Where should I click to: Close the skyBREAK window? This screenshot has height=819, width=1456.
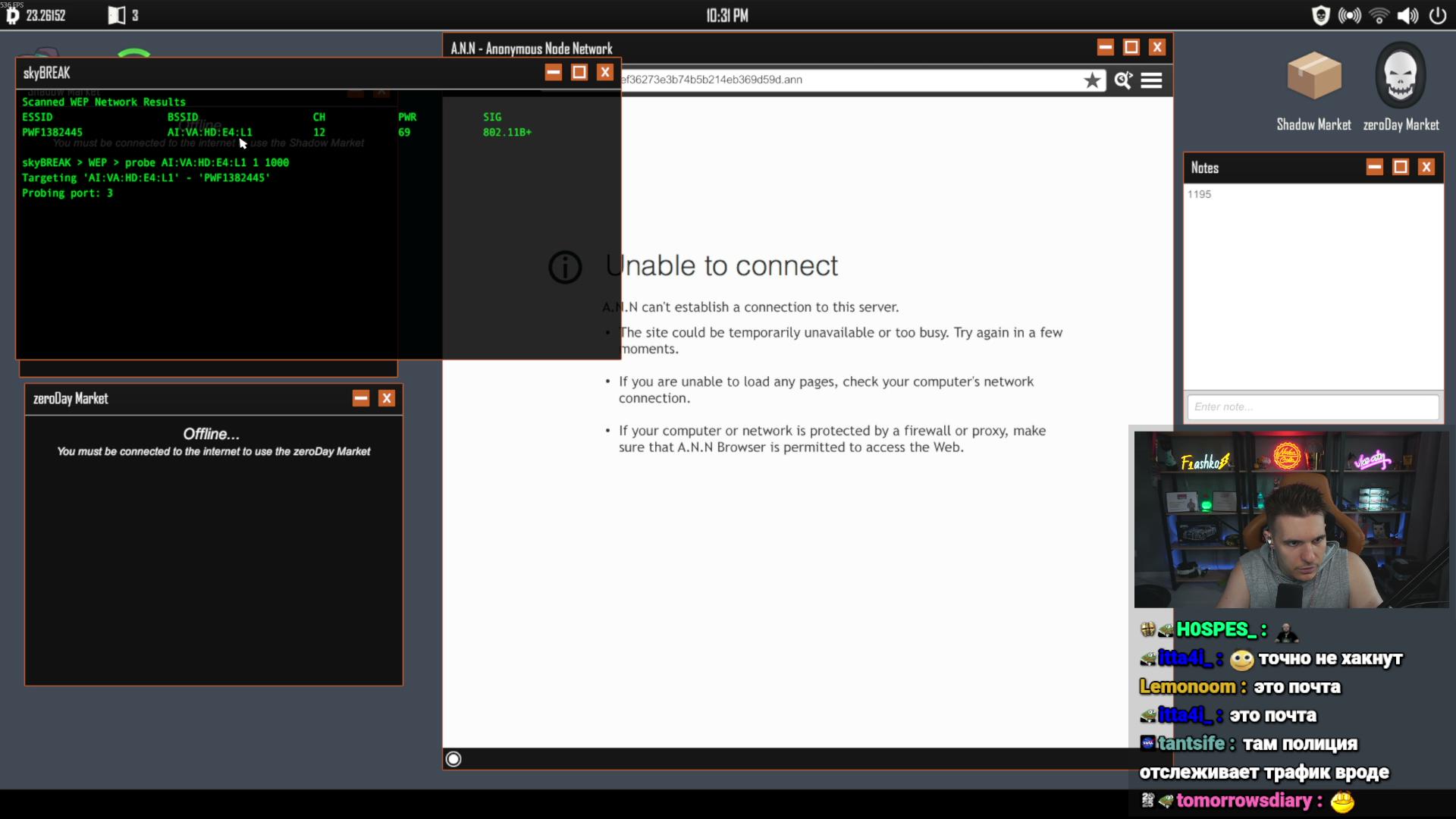(604, 73)
